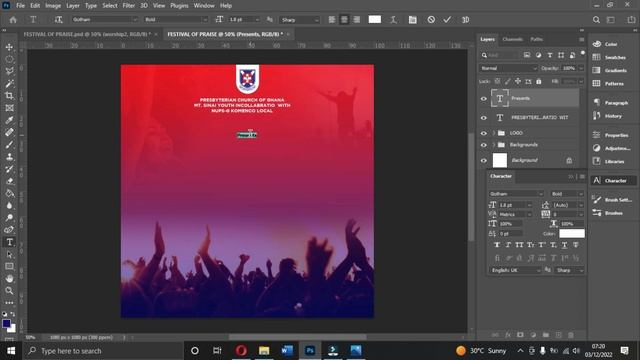Delete layer trash icon
The image size is (640, 360).
coord(571,335)
